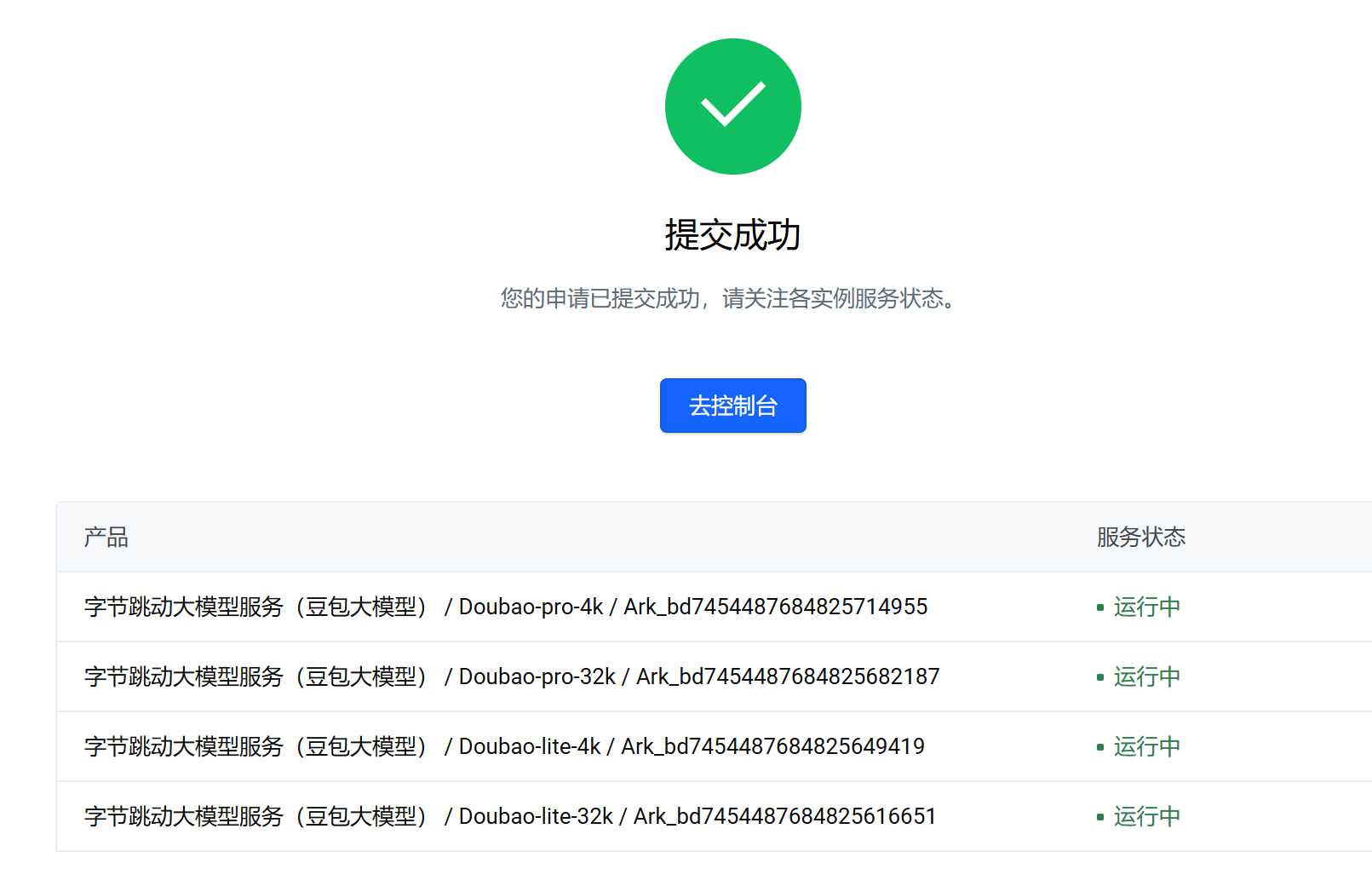The image size is (1372, 869).
Task: Select the Doubao-lite-32k product row text
Action: 510,816
